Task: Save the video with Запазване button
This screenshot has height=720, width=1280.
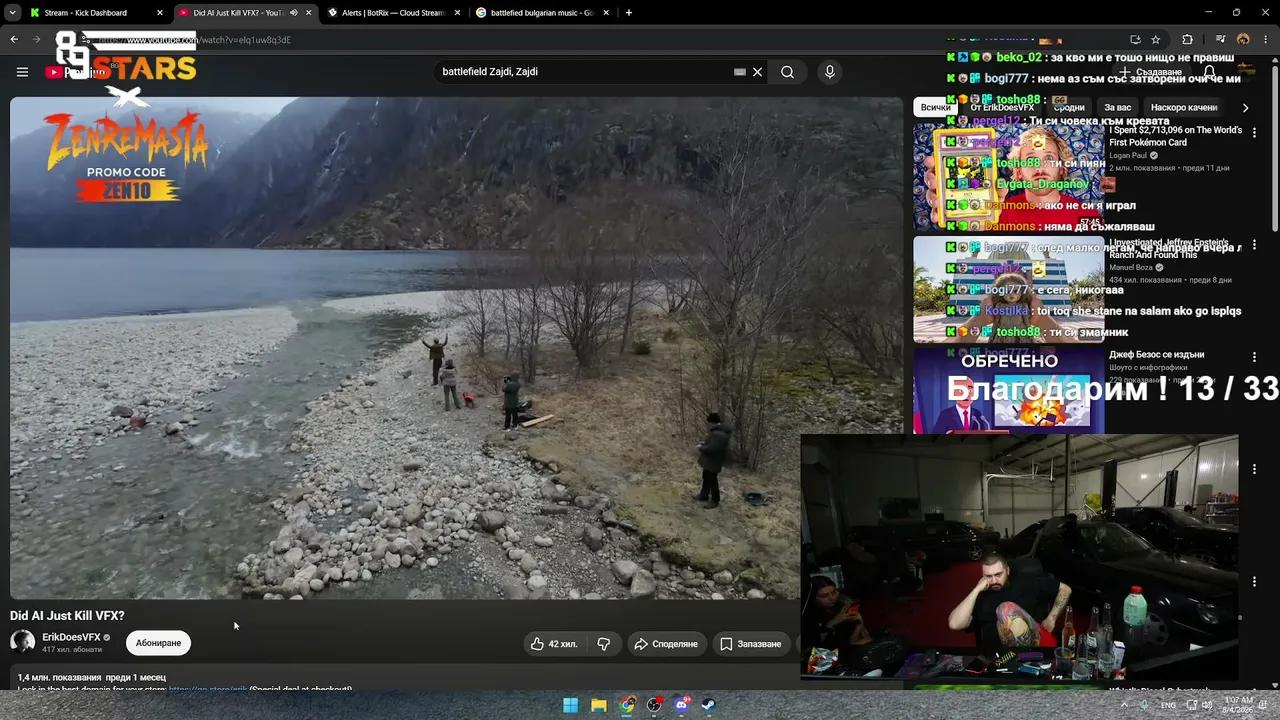Action: [x=751, y=644]
